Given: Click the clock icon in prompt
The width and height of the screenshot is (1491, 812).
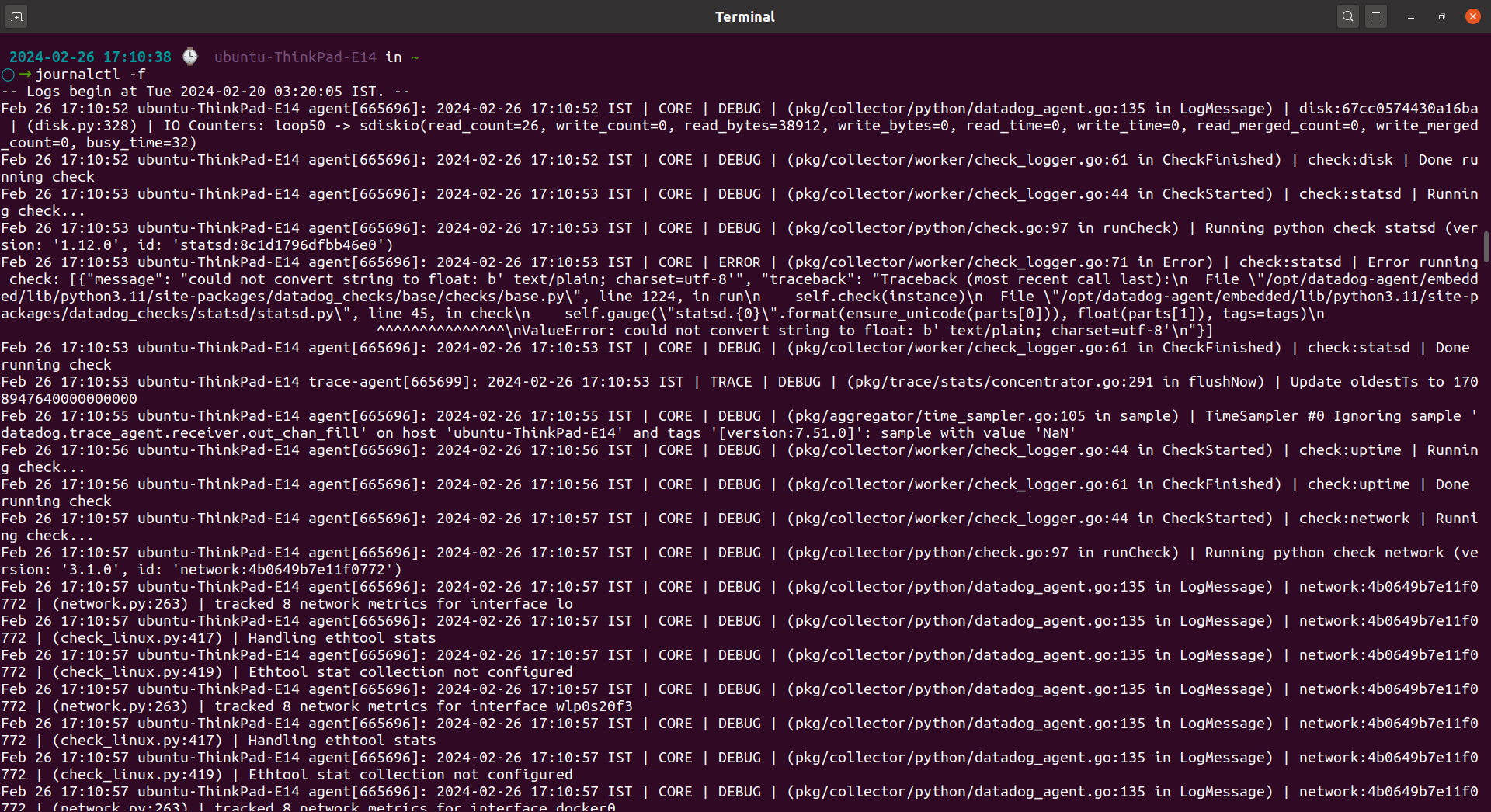Looking at the screenshot, I should (x=190, y=57).
